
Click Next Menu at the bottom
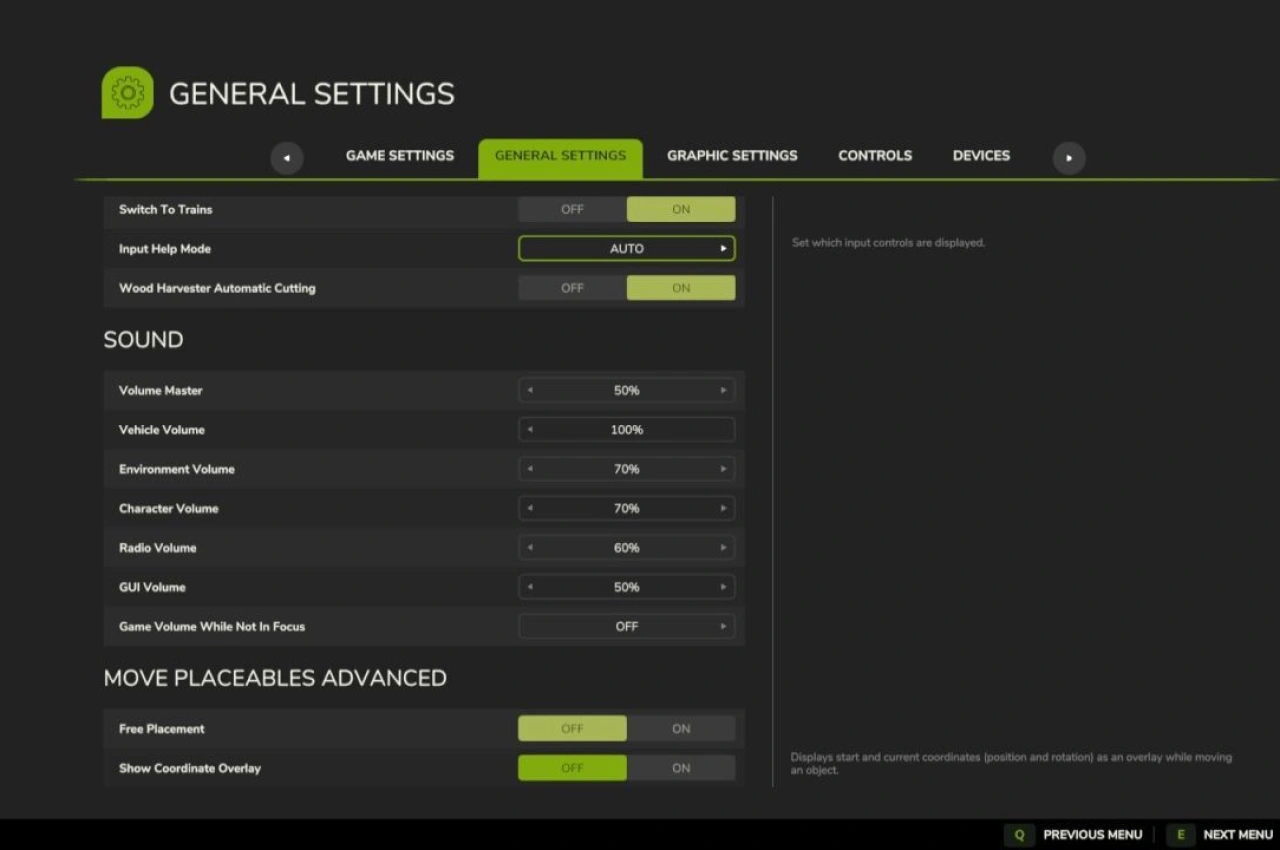1237,834
